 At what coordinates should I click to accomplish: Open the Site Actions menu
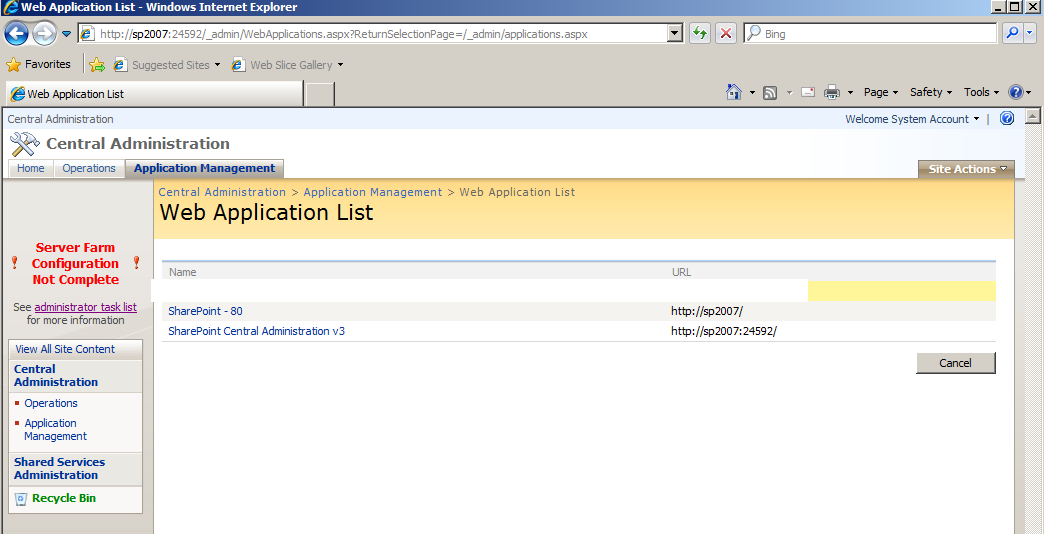click(966, 169)
